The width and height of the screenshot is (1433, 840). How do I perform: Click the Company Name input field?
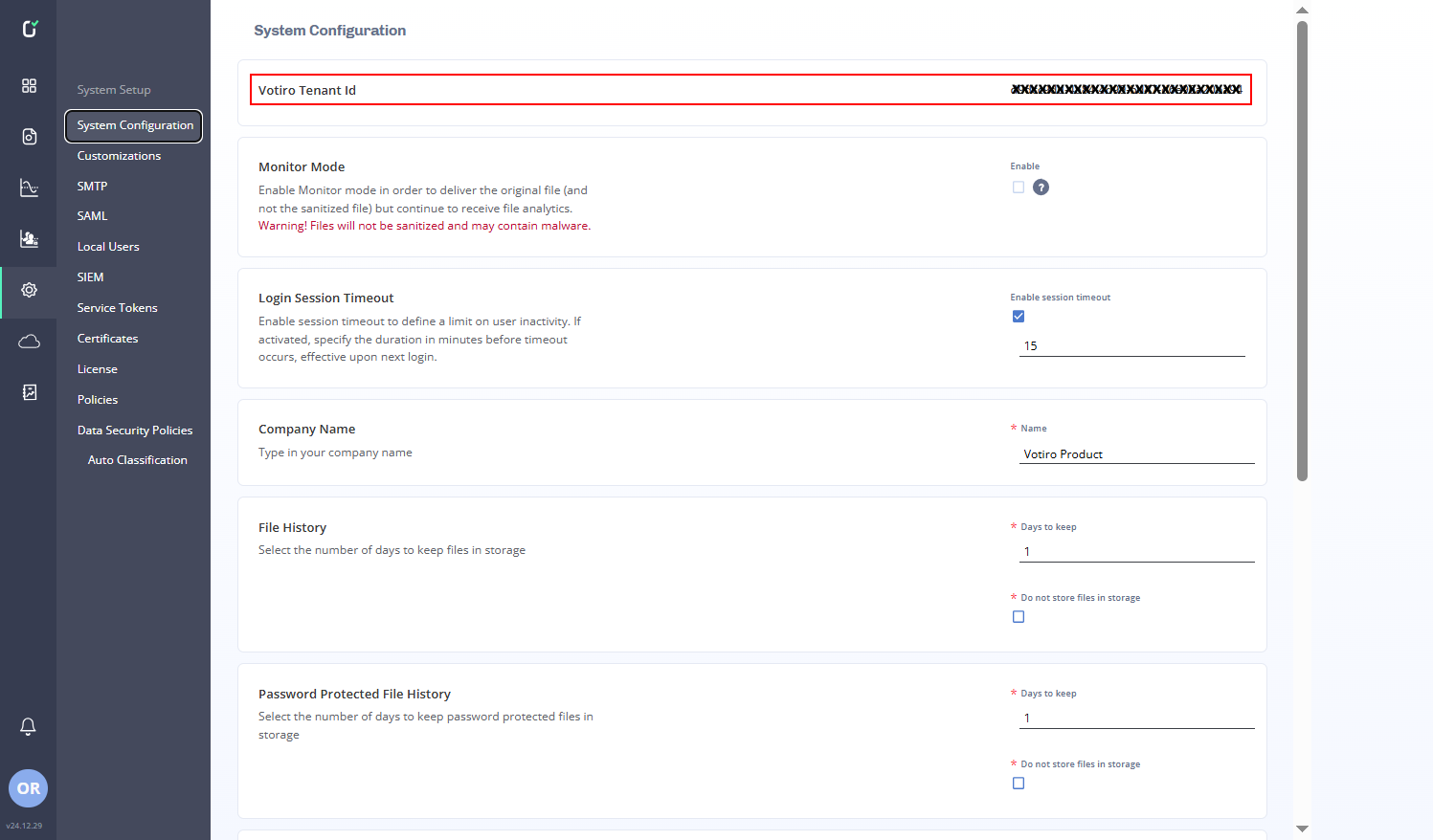pos(1136,454)
